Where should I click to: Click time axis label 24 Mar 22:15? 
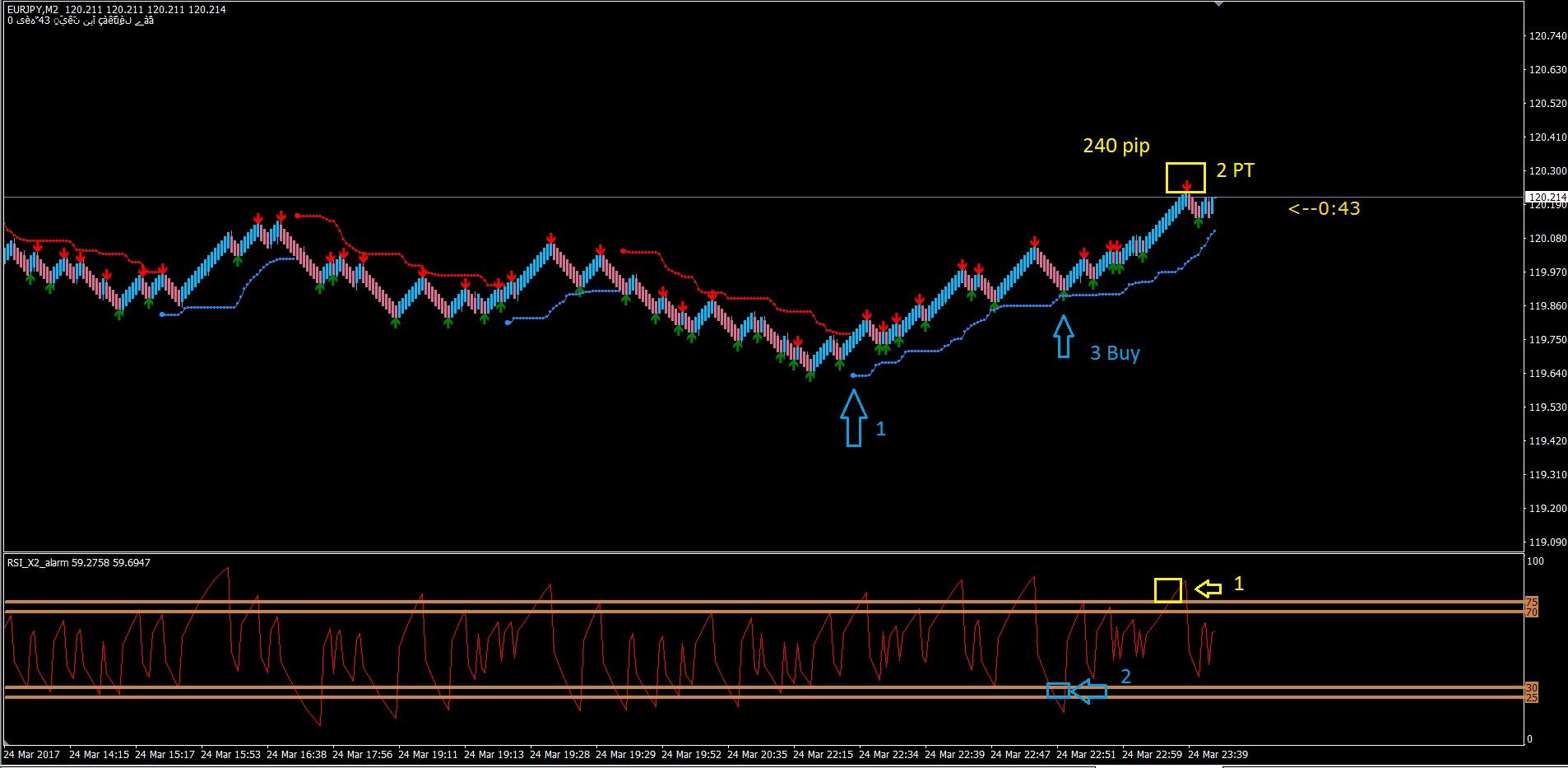pyautogui.click(x=823, y=755)
